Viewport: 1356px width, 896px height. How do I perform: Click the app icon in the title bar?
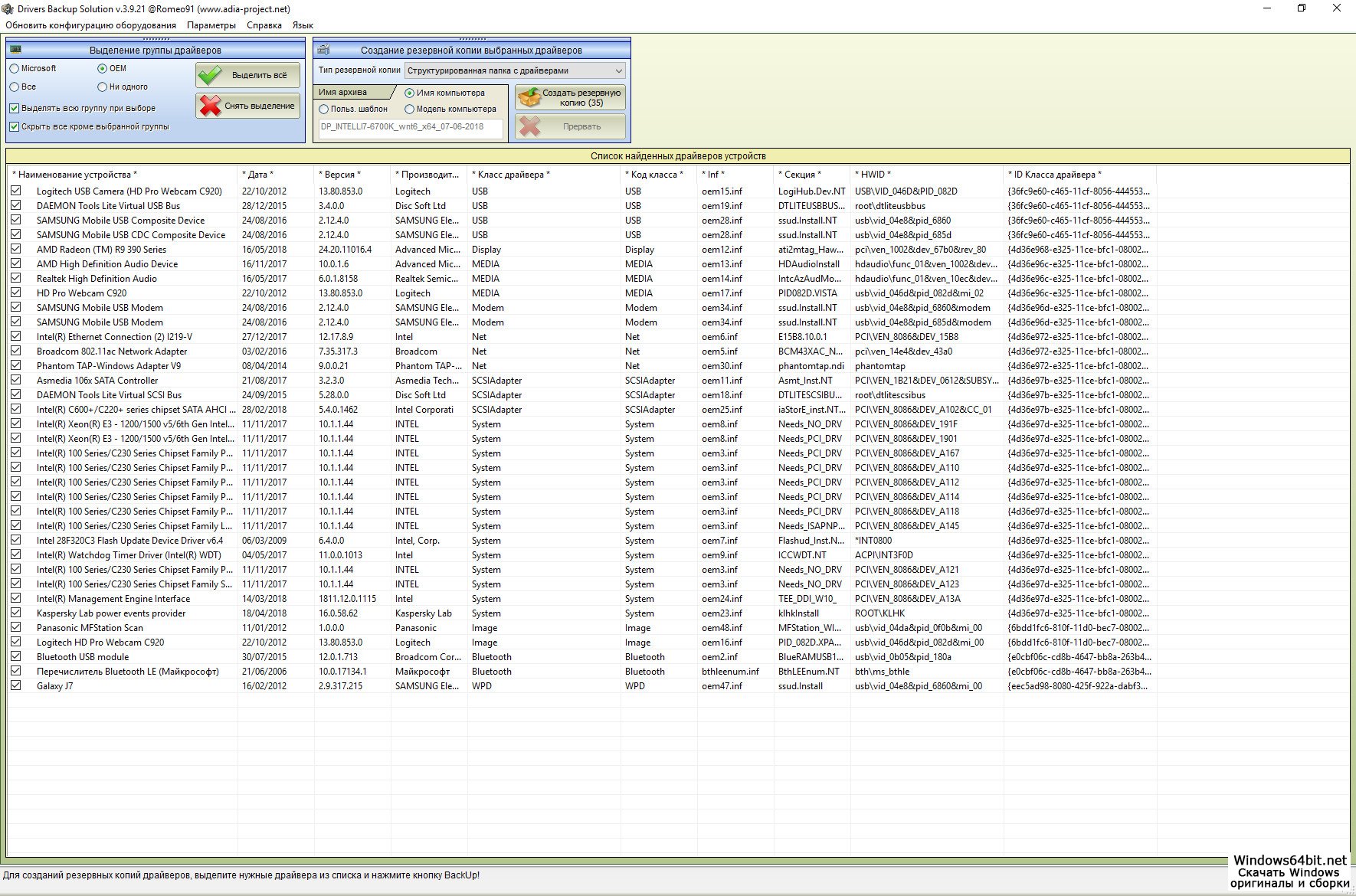(8, 8)
